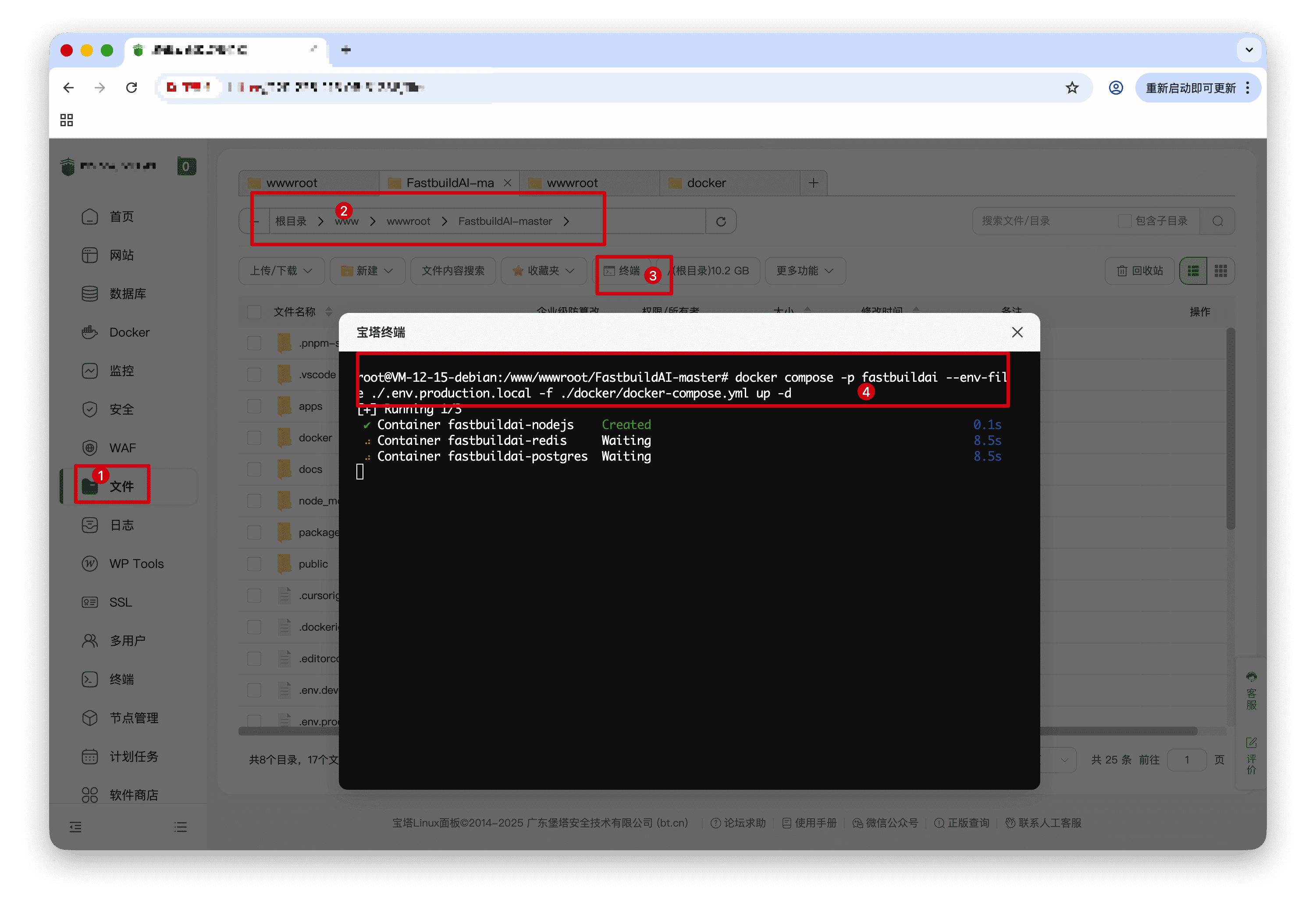Expand the 上传/下载 dropdown
Image resolution: width=1316 pixels, height=916 pixels.
click(281, 270)
